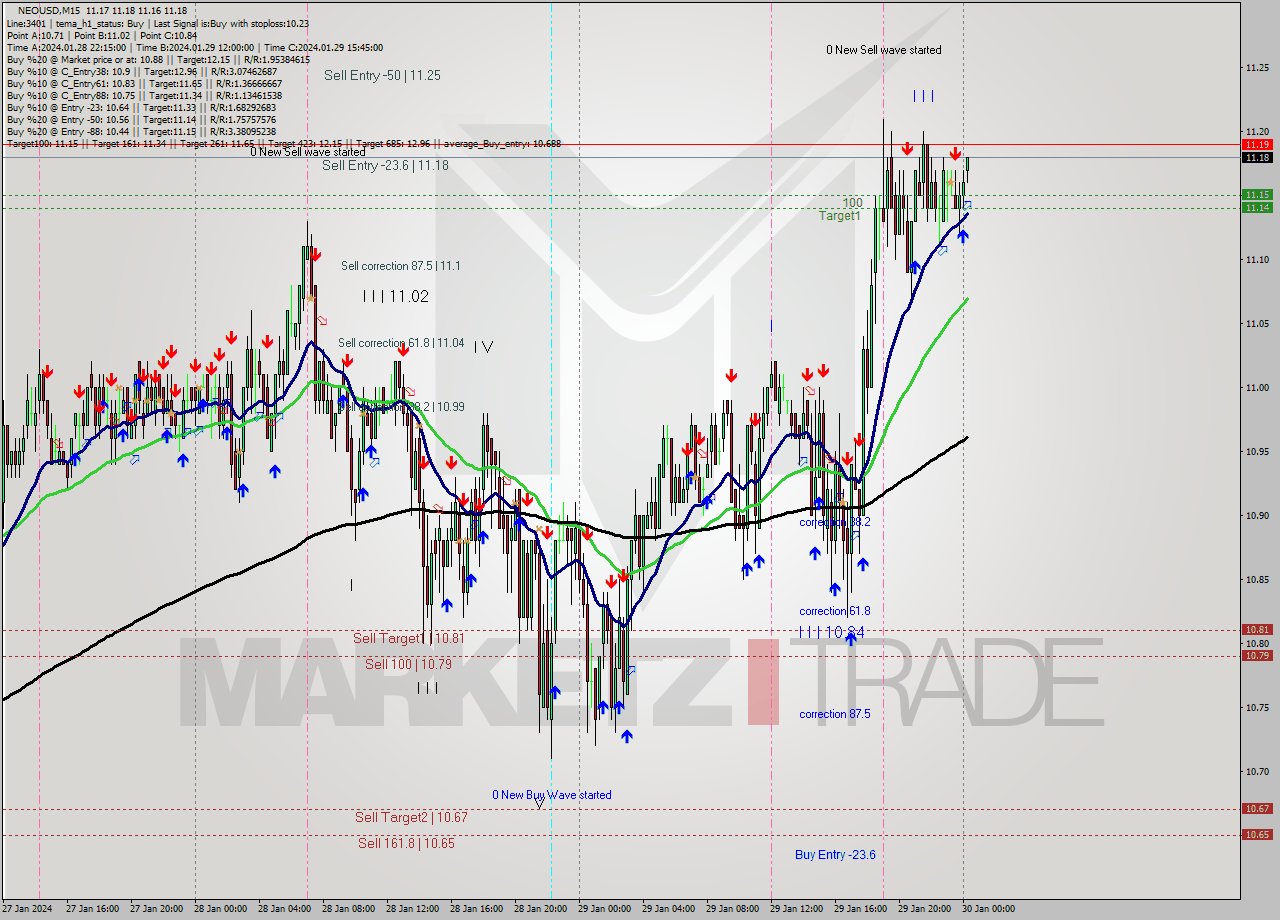Select the 'Buy %10 @ Entry -23: 10.64' row
Image resolution: width=1280 pixels, height=920 pixels.
141,107
